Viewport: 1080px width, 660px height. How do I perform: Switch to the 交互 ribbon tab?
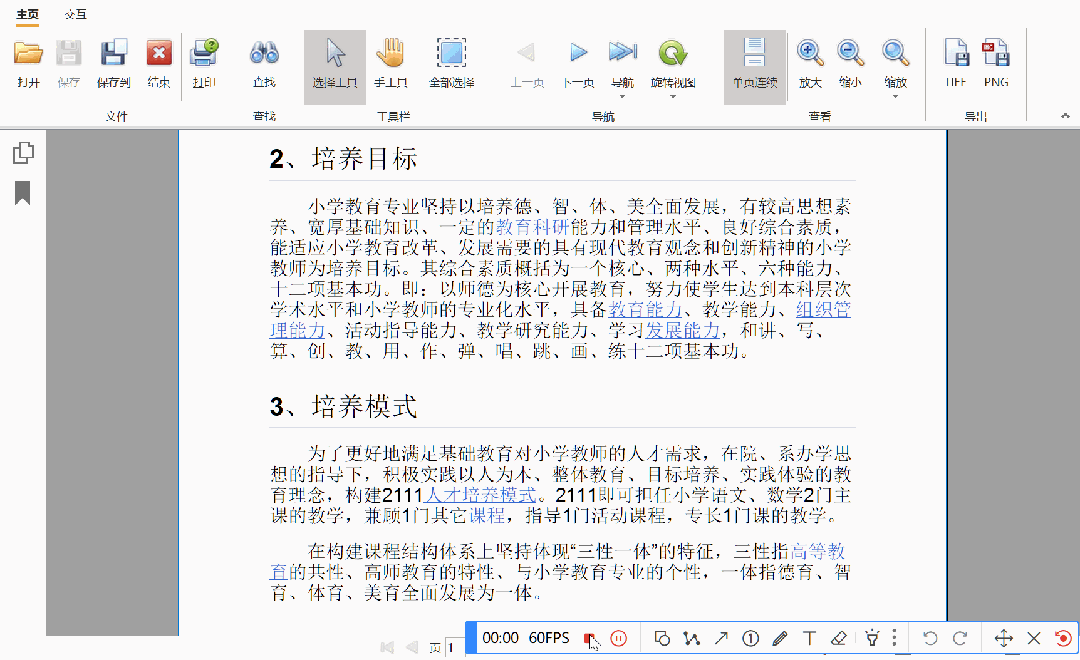75,14
